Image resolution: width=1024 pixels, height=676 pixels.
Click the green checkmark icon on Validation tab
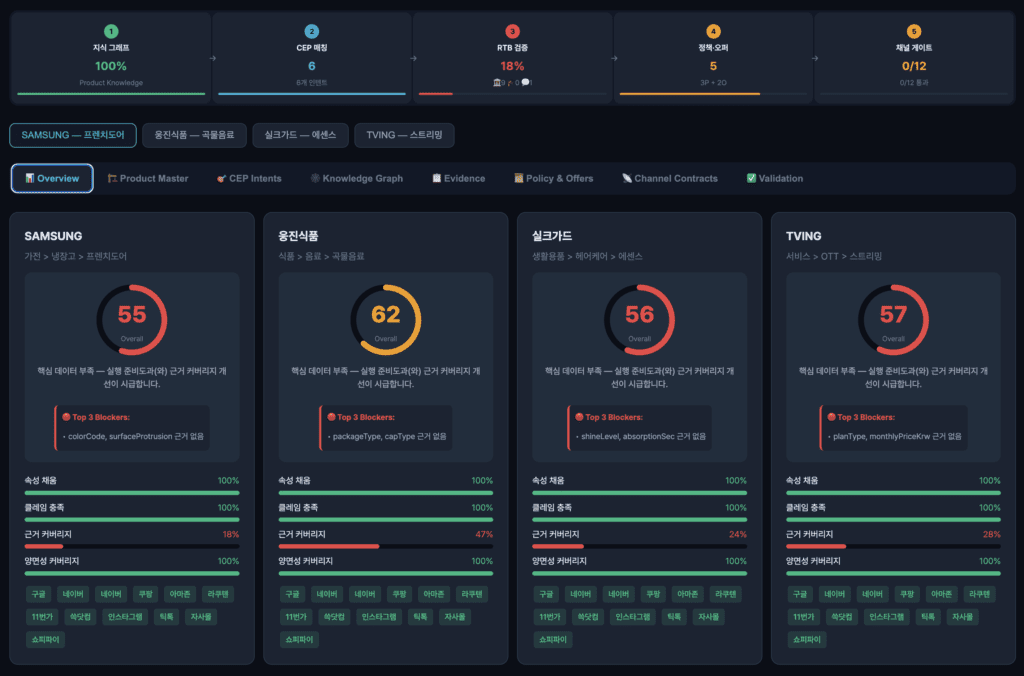pos(751,178)
